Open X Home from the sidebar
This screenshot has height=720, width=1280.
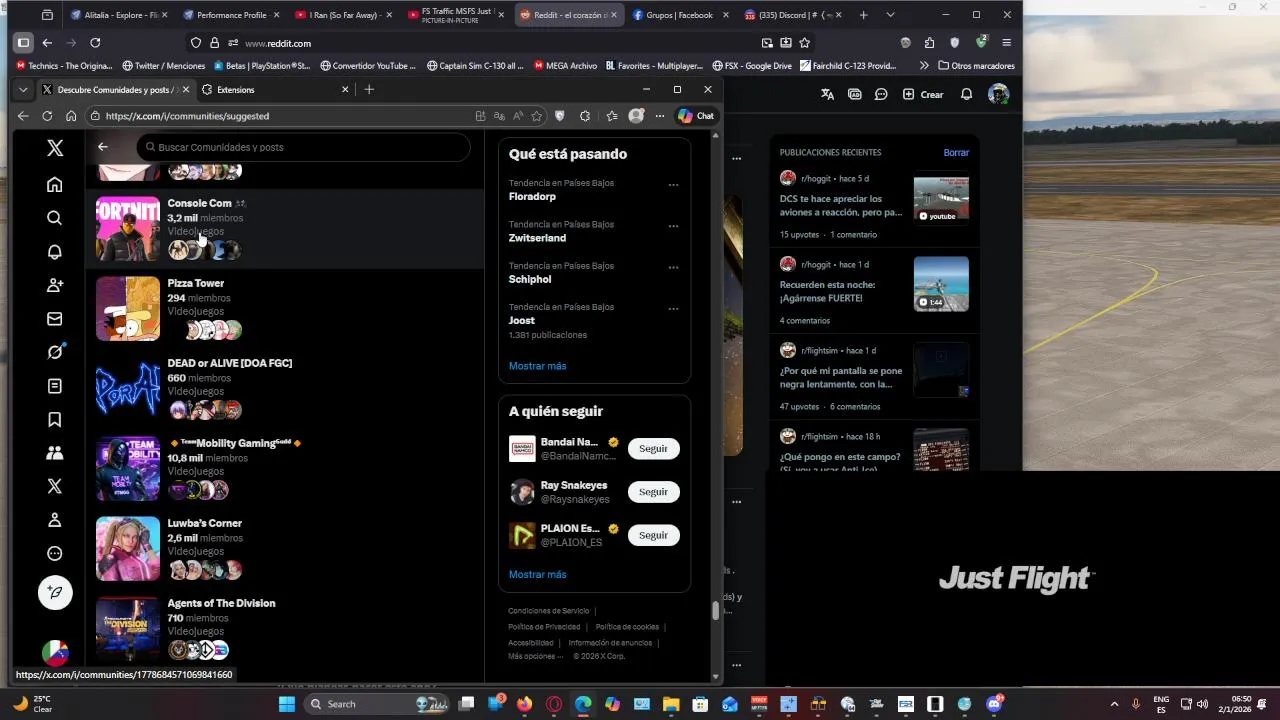pyautogui.click(x=55, y=184)
